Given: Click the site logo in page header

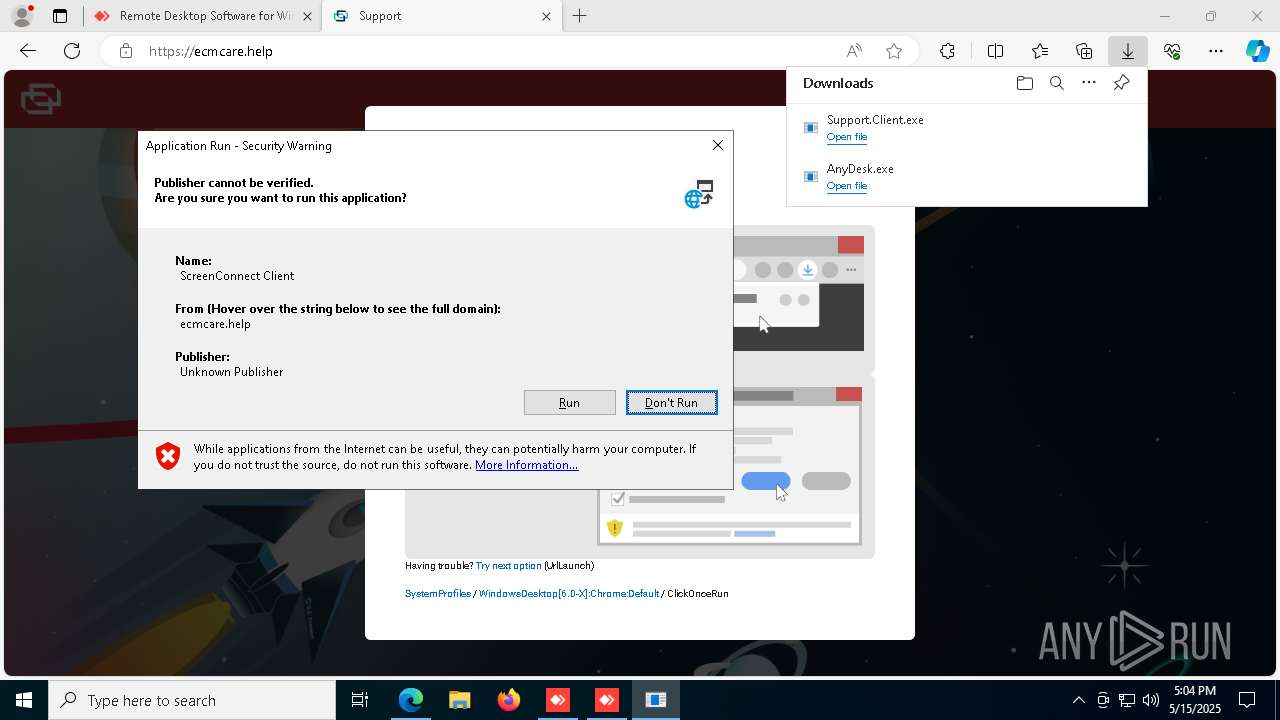Looking at the screenshot, I should click(x=41, y=99).
